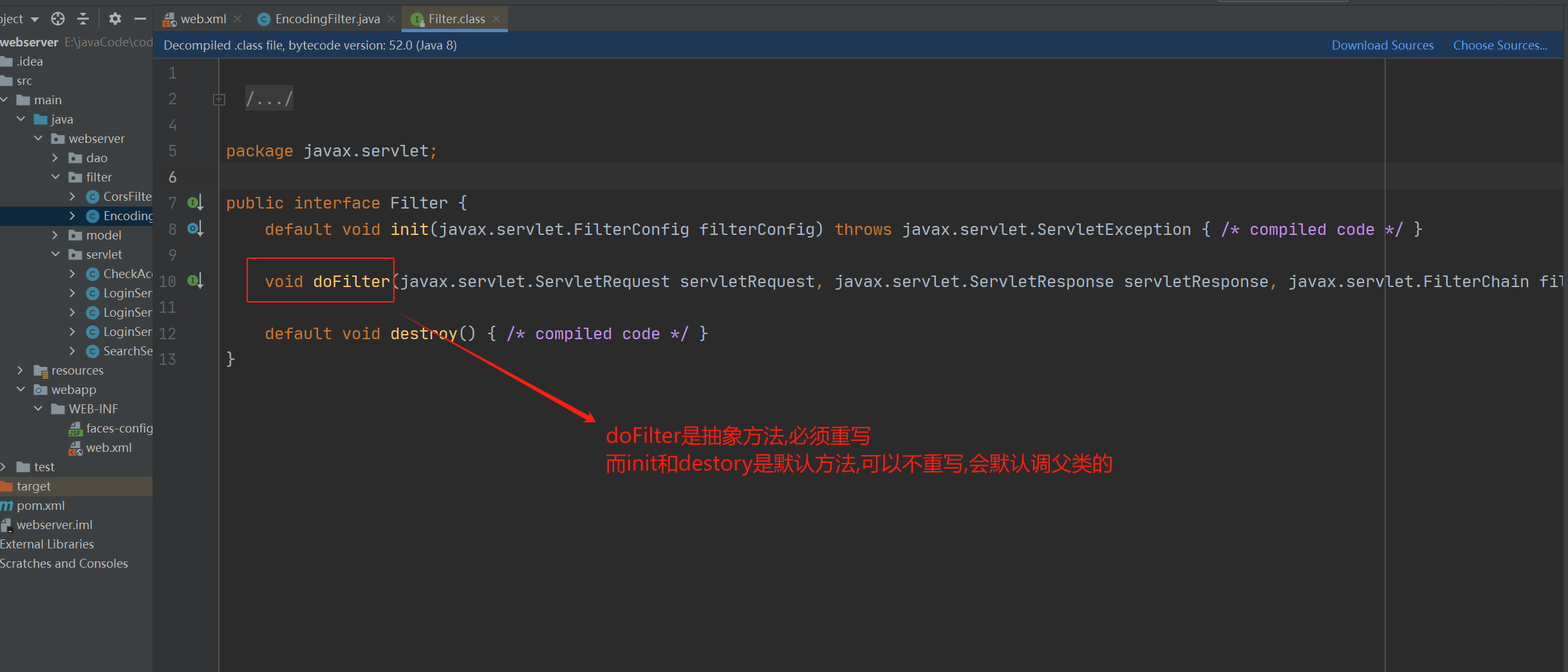
Task: Click the locate/select opened file target icon
Action: tap(58, 19)
